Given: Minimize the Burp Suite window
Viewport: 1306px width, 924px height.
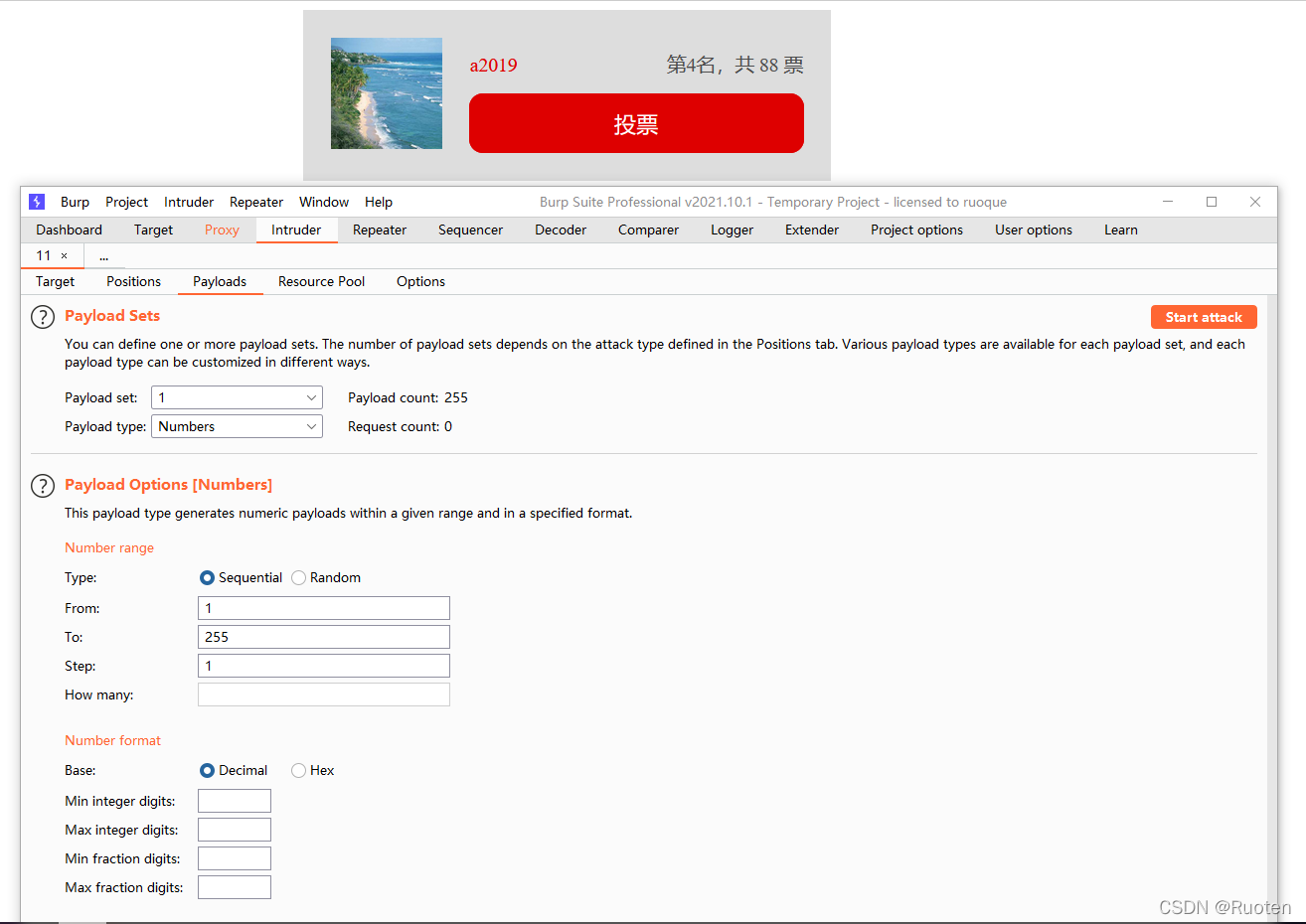Looking at the screenshot, I should tap(1169, 202).
